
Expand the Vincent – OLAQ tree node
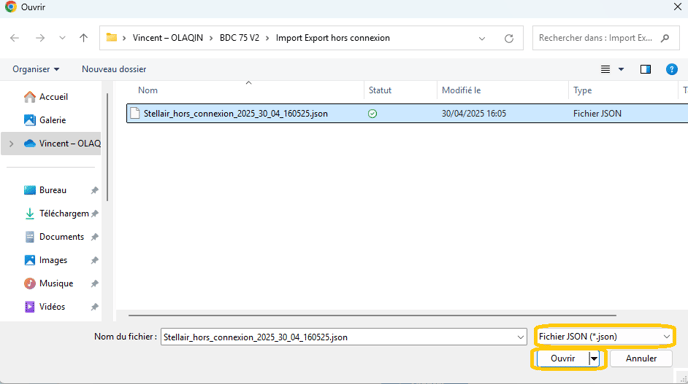(x=11, y=144)
